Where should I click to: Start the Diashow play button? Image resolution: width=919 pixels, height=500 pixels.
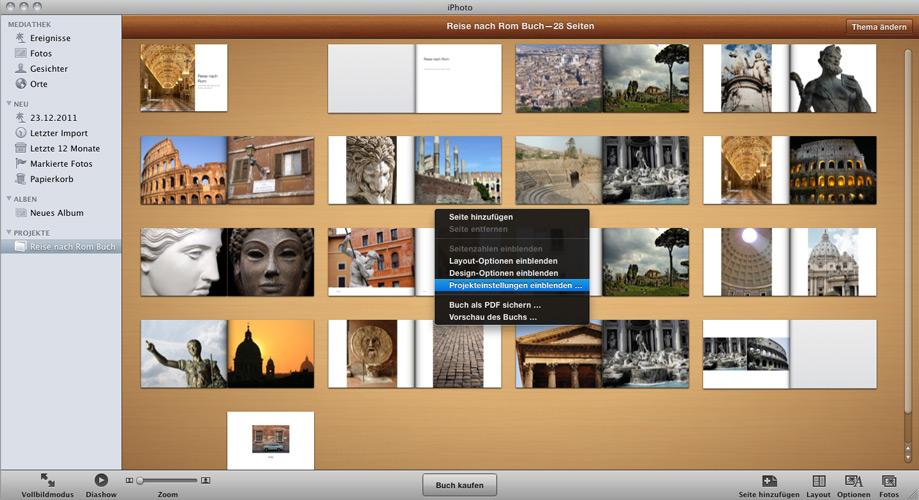coord(101,480)
